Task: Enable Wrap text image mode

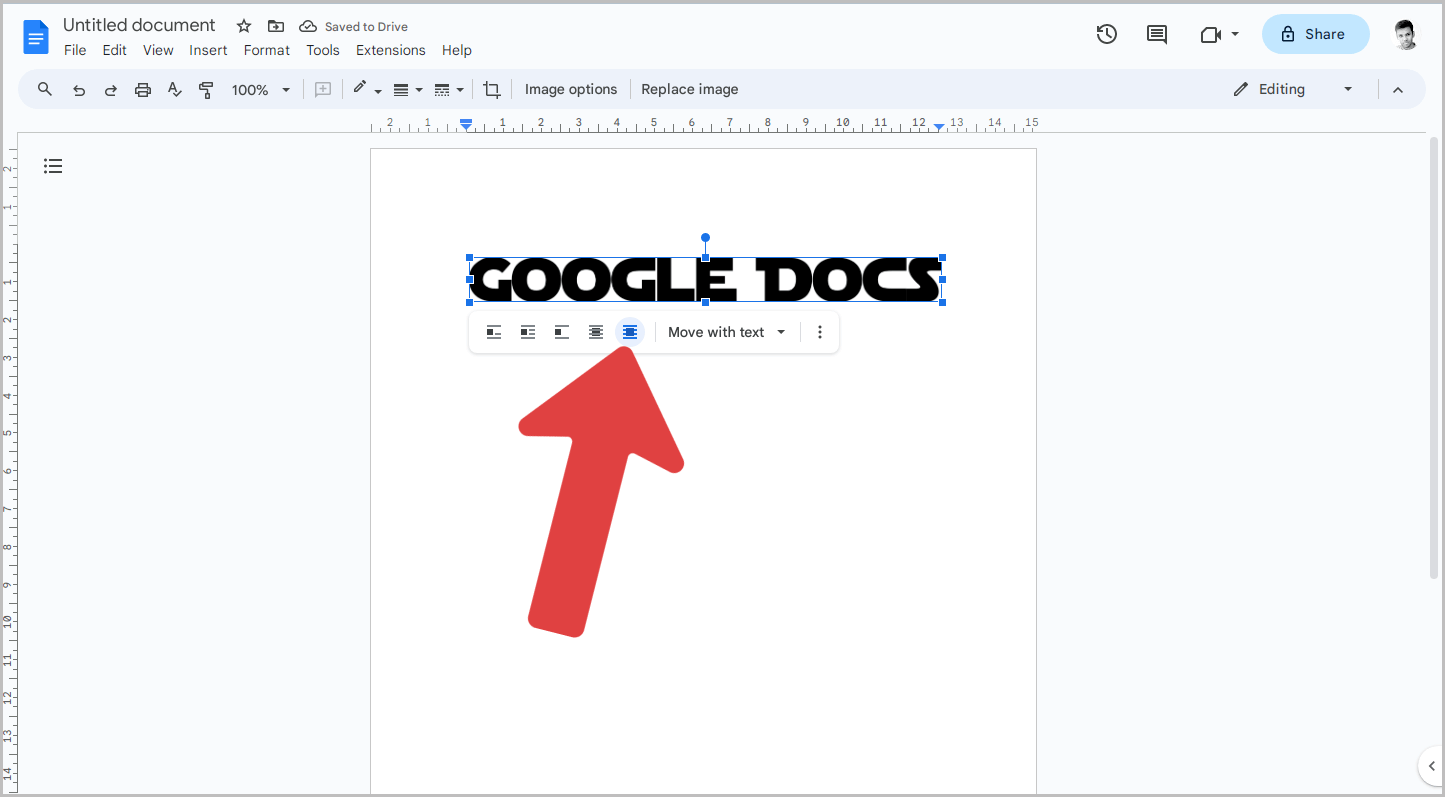Action: click(528, 331)
